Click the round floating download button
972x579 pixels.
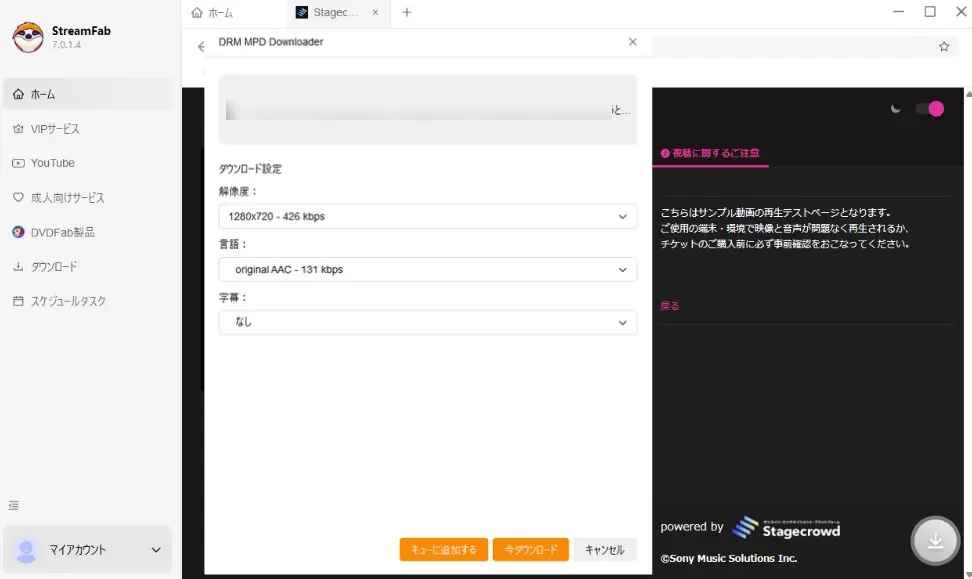[935, 541]
